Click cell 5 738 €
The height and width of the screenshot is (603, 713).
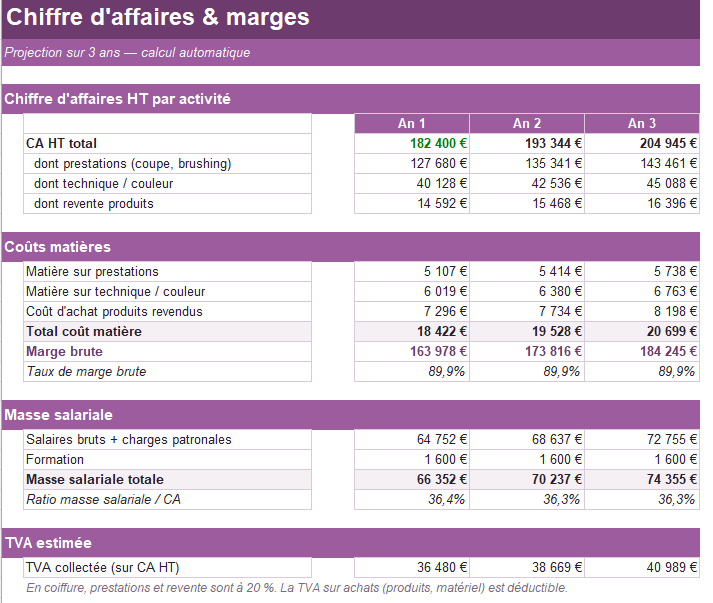[x=642, y=271]
